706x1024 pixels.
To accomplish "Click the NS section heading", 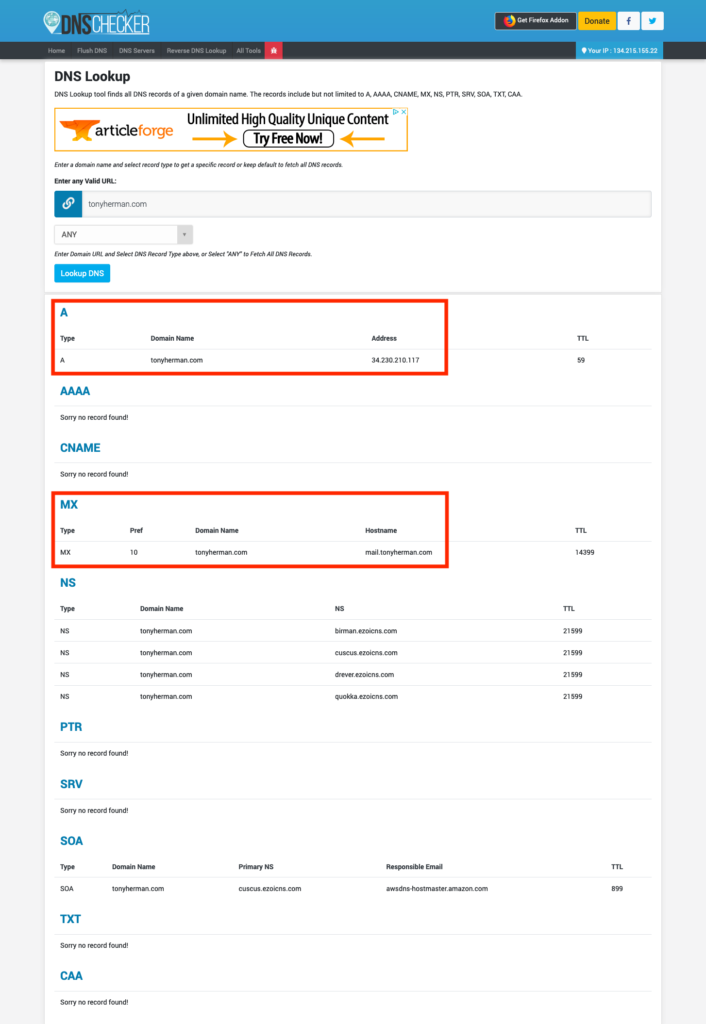I will (x=68, y=583).
